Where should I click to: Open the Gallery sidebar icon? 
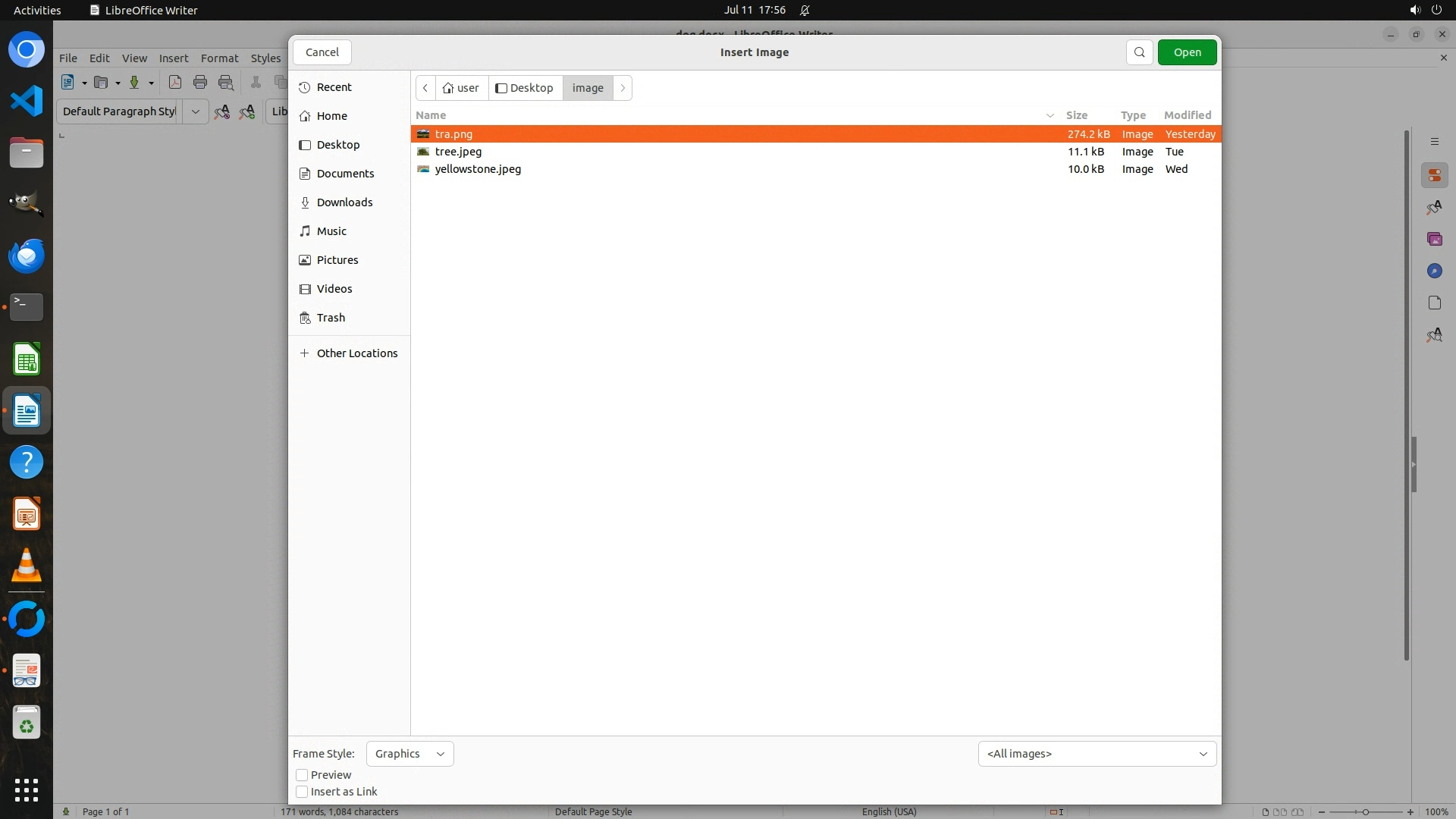[x=1434, y=240]
